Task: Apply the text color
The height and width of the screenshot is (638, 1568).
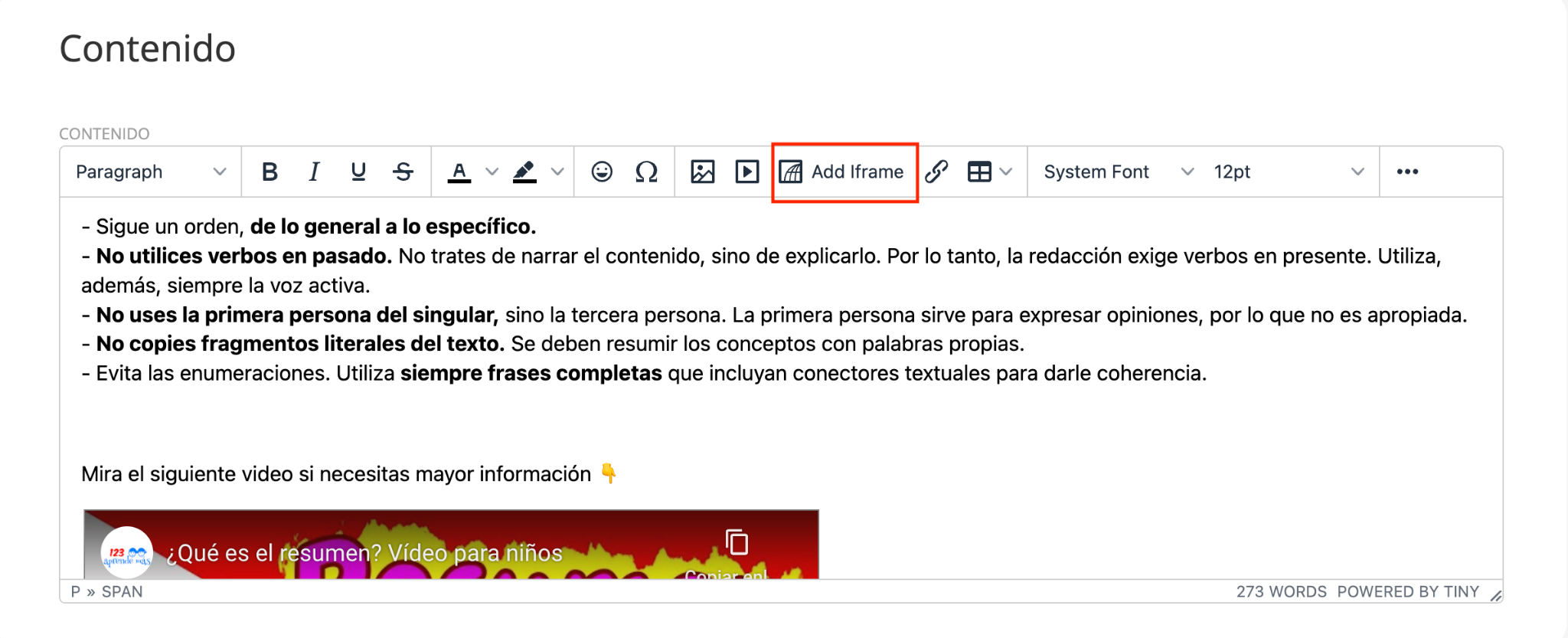Action: point(459,172)
